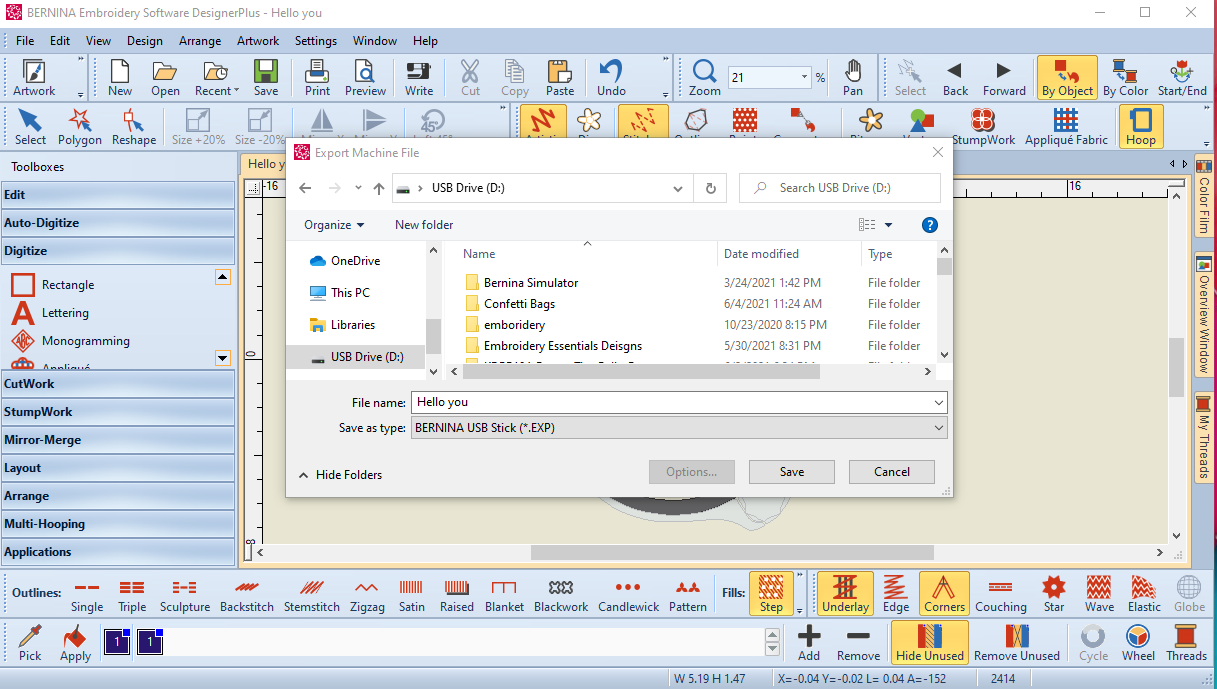This screenshot has height=689, width=1217.
Task: Open the Artwork menu
Action: (x=258, y=41)
